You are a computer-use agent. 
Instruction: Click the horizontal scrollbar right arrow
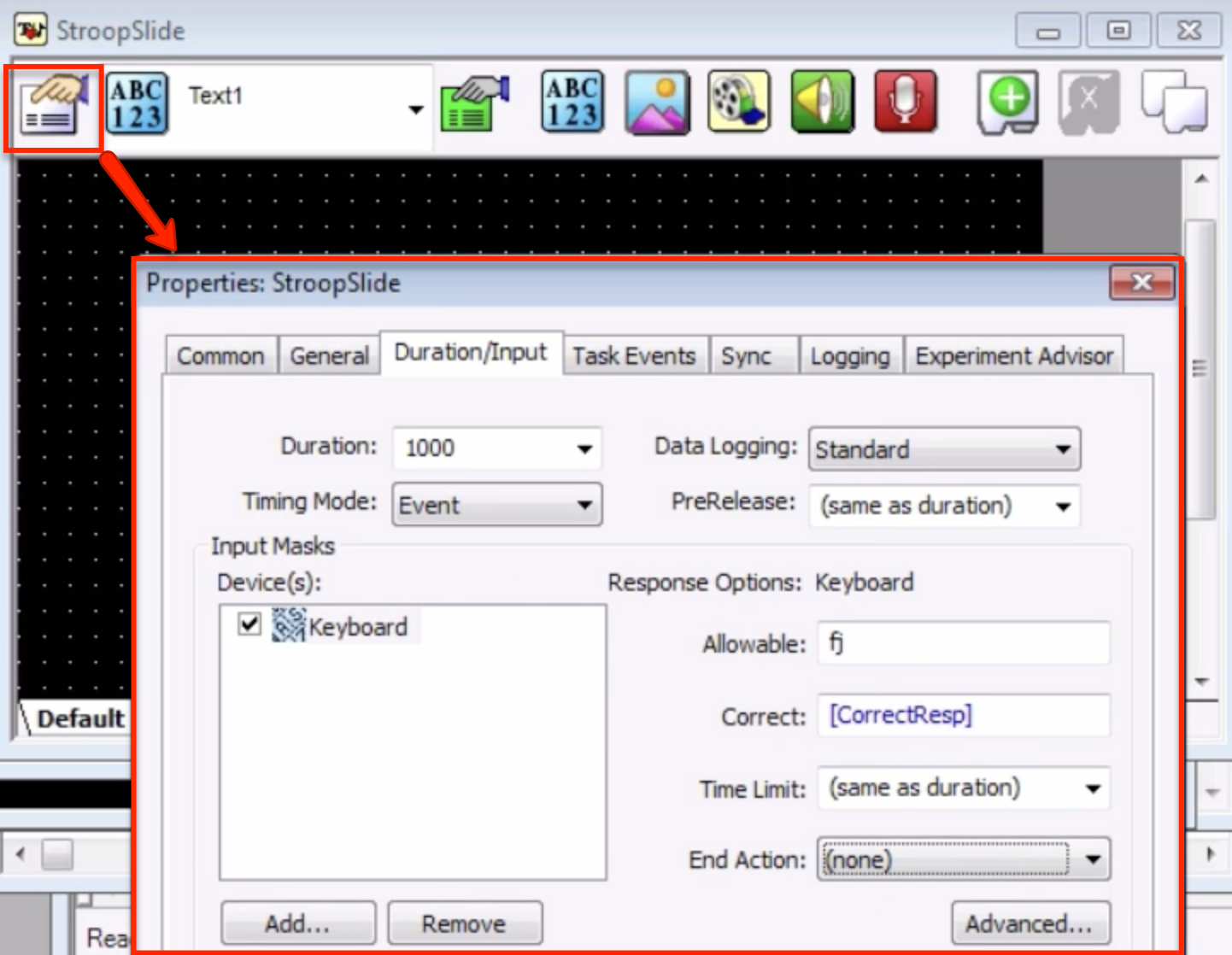click(1211, 853)
